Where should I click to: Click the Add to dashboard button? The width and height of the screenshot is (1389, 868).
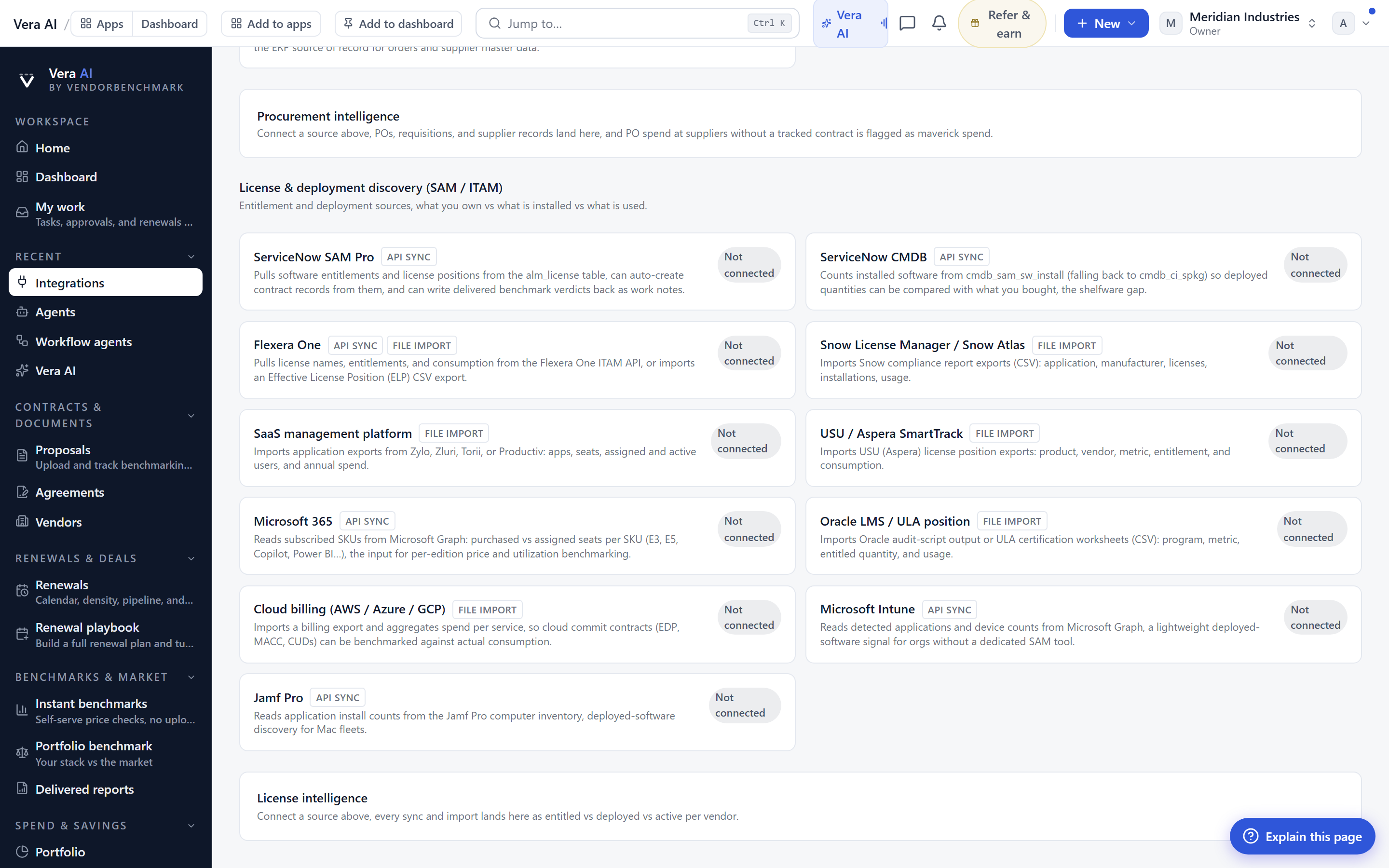(398, 24)
